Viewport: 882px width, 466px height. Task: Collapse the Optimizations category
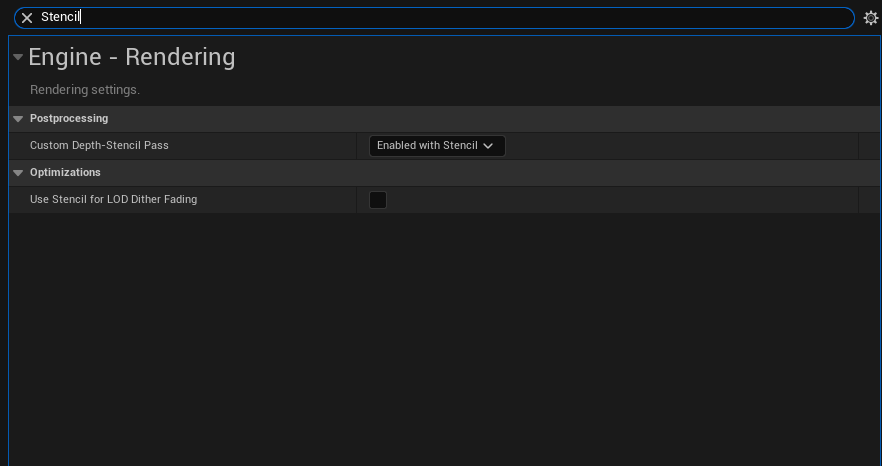click(x=18, y=173)
